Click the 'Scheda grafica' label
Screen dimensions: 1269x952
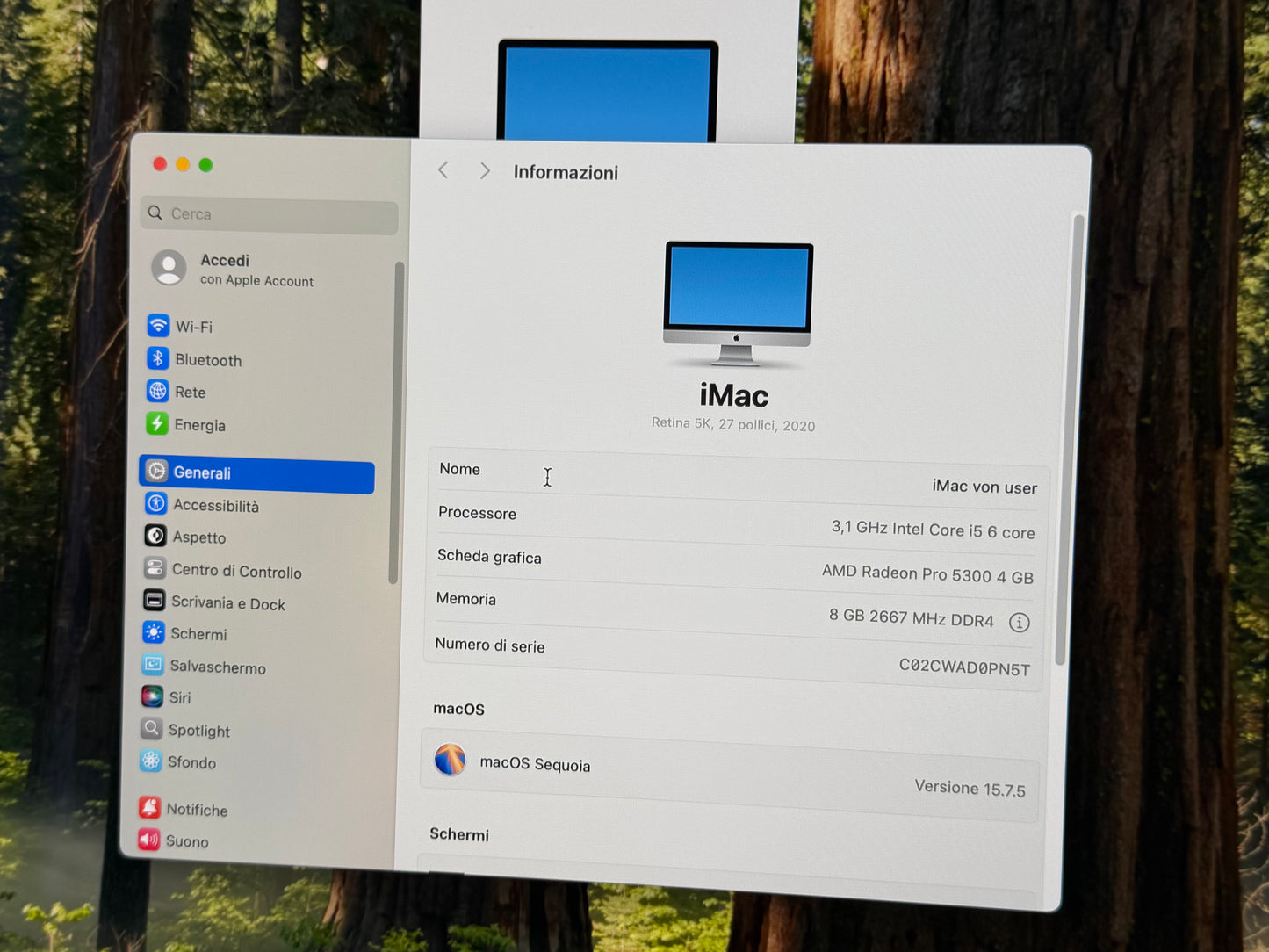(x=489, y=556)
